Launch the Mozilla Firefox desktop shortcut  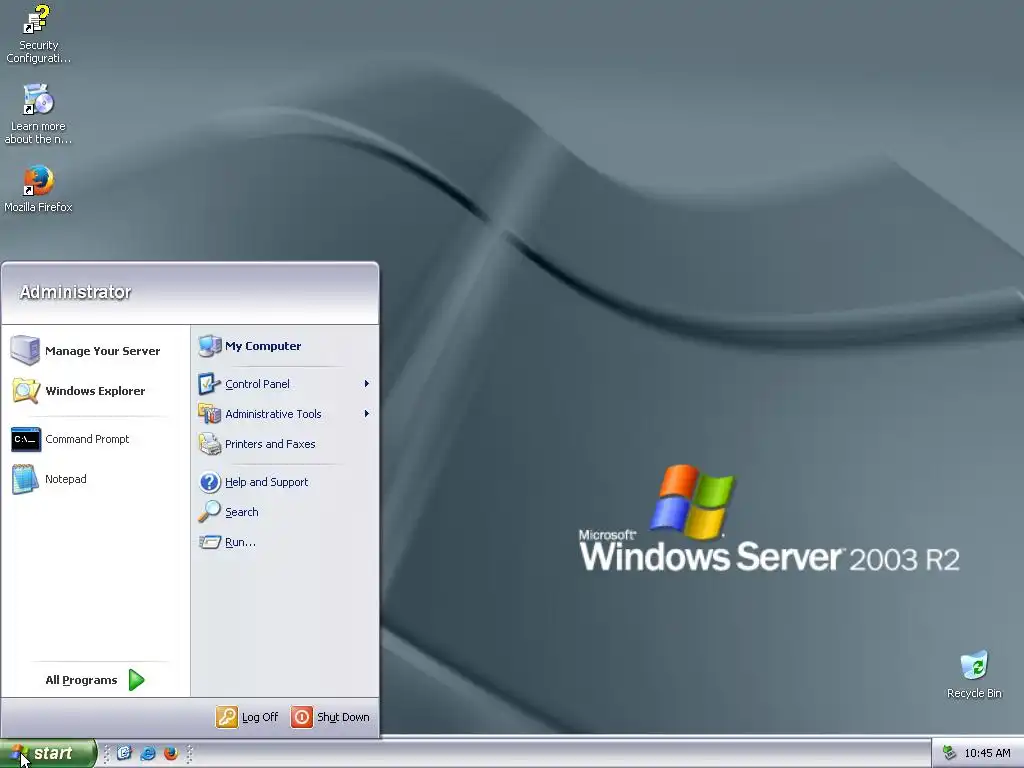tap(38, 189)
